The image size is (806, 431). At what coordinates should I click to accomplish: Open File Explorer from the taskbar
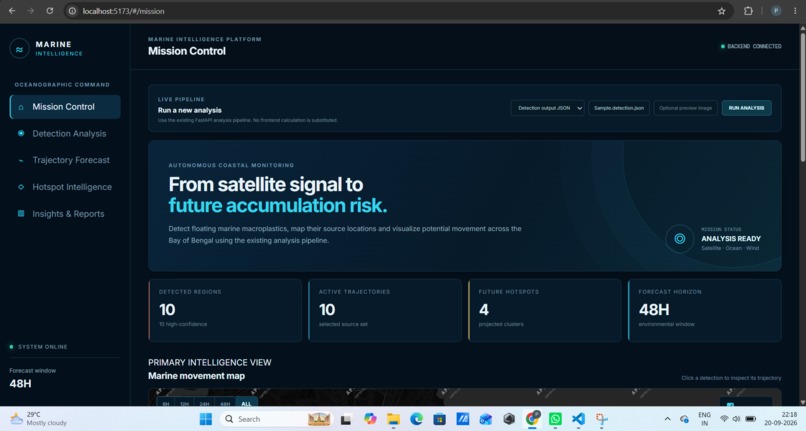point(393,419)
